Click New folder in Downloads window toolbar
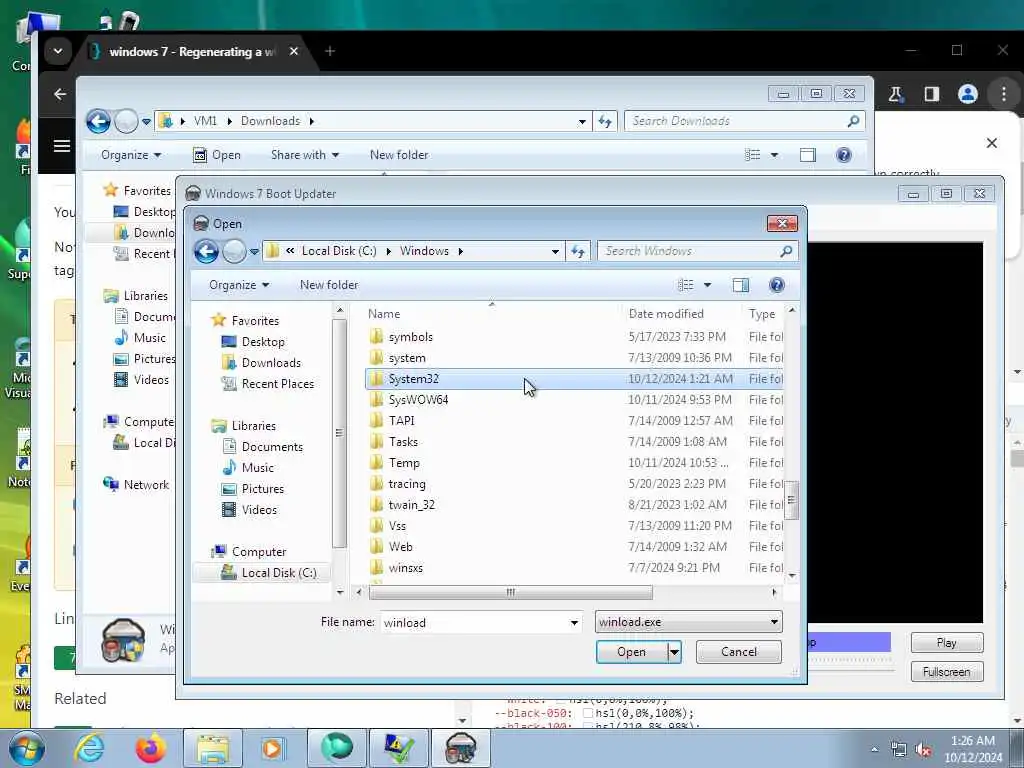The width and height of the screenshot is (1024, 768). [x=399, y=155]
